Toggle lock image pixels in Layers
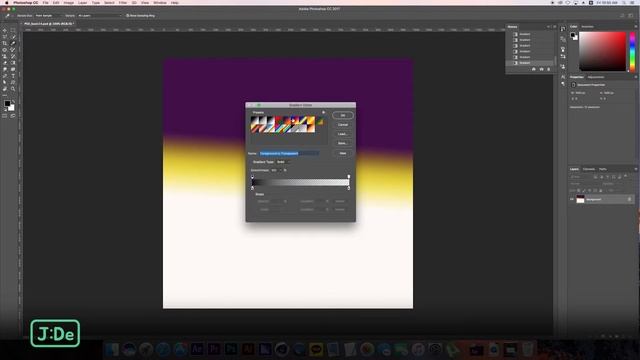The width and height of the screenshot is (640, 360). coord(584,191)
